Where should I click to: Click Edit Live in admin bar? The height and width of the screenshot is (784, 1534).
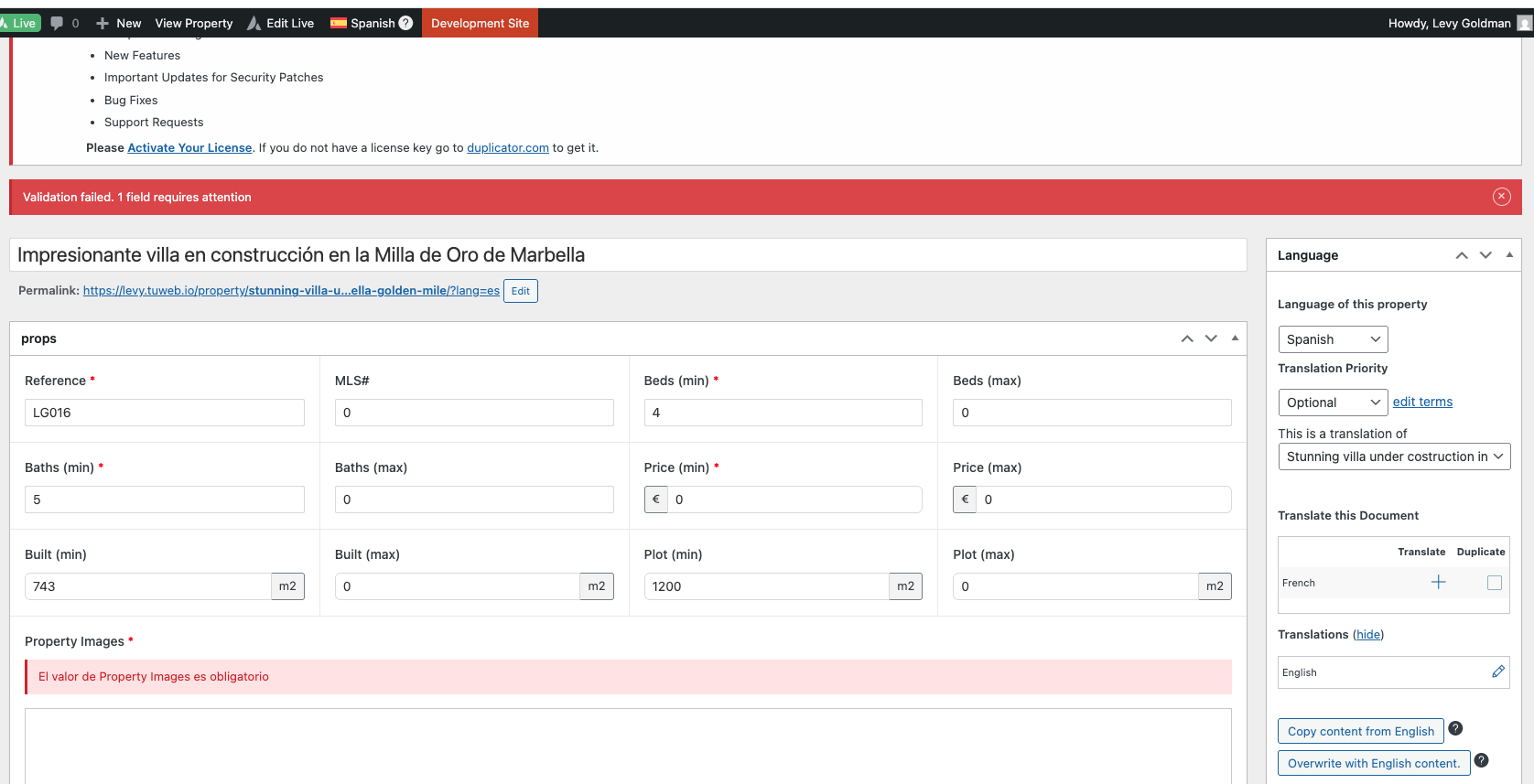click(281, 23)
